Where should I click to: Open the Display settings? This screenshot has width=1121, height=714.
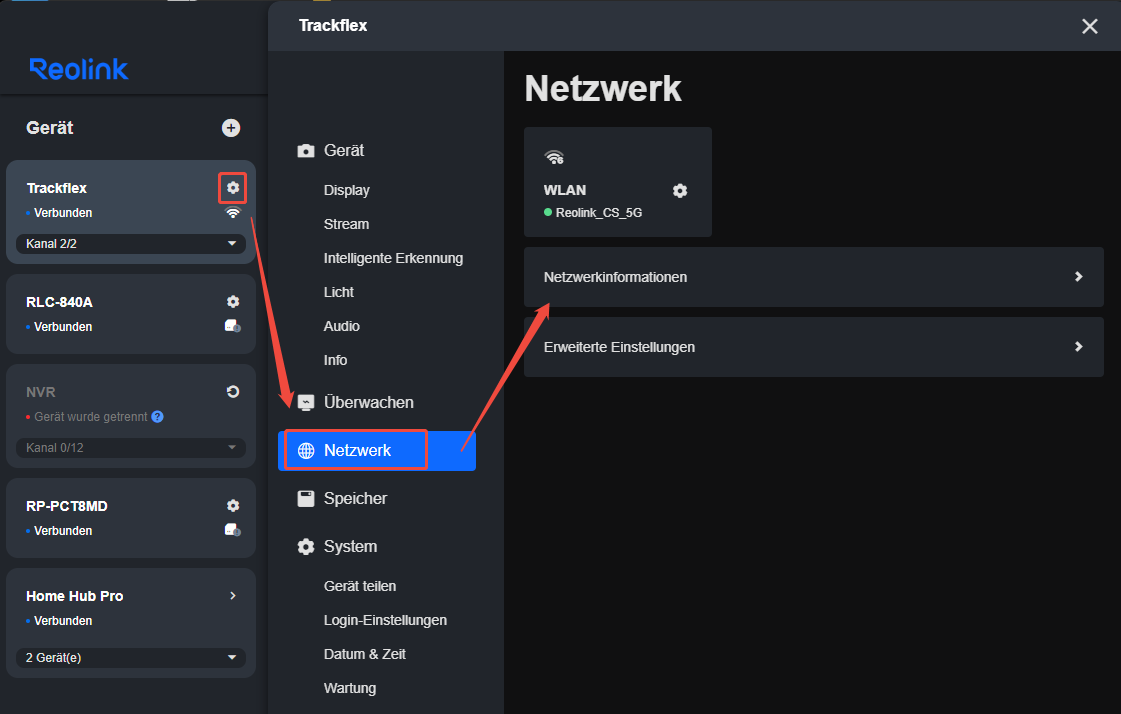click(x=347, y=190)
